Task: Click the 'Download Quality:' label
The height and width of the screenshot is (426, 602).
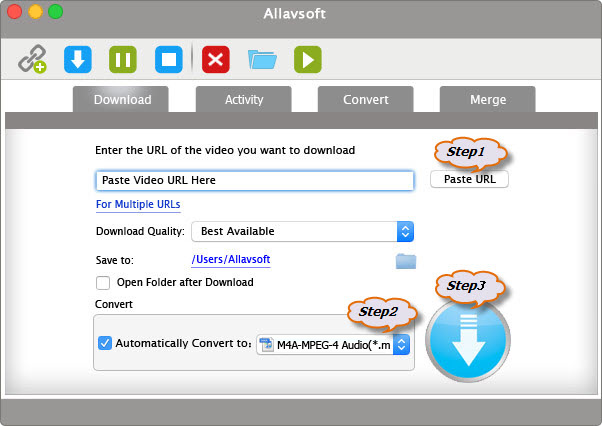Action: point(140,231)
